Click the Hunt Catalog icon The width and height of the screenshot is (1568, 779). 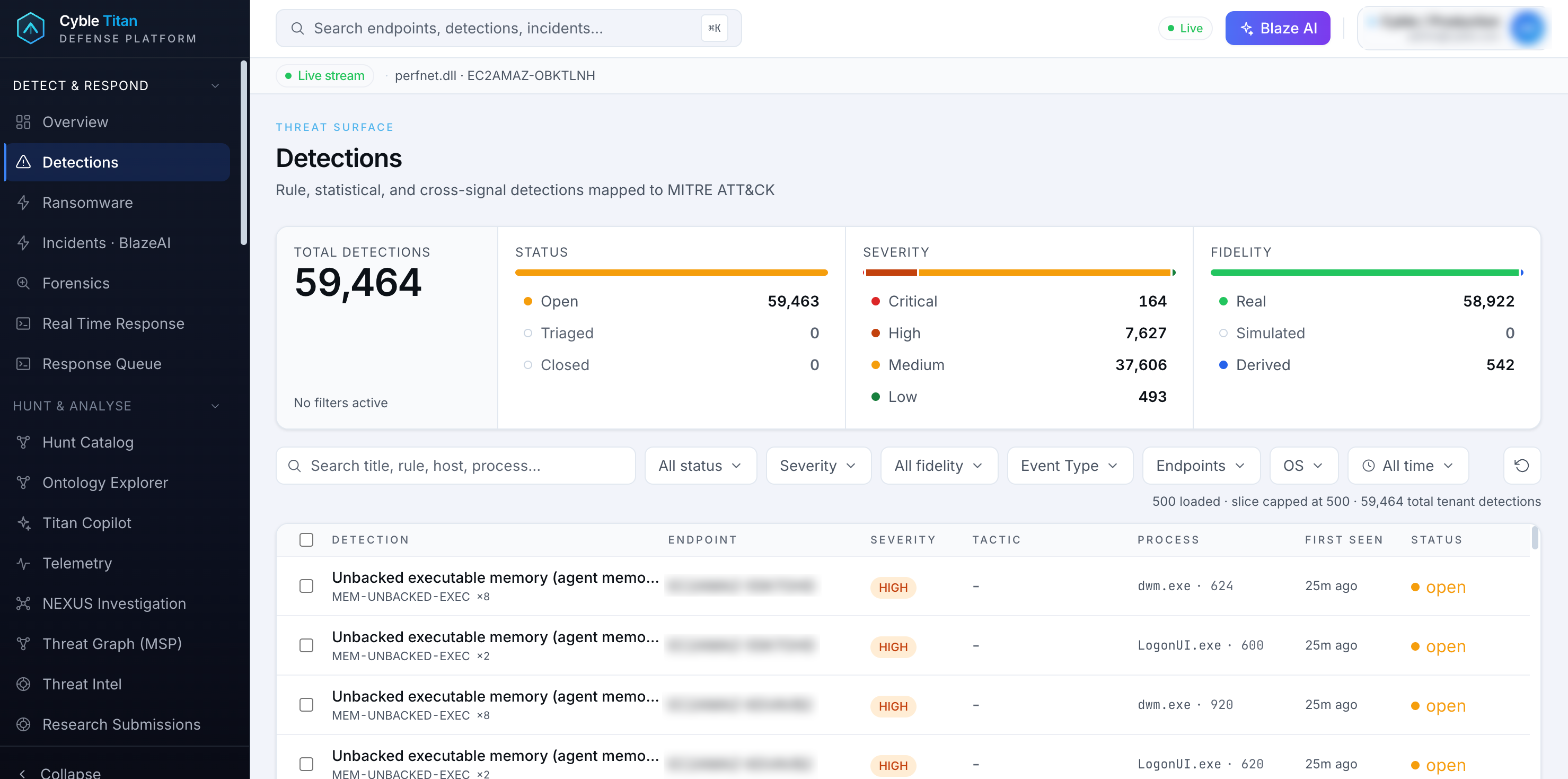(23, 442)
